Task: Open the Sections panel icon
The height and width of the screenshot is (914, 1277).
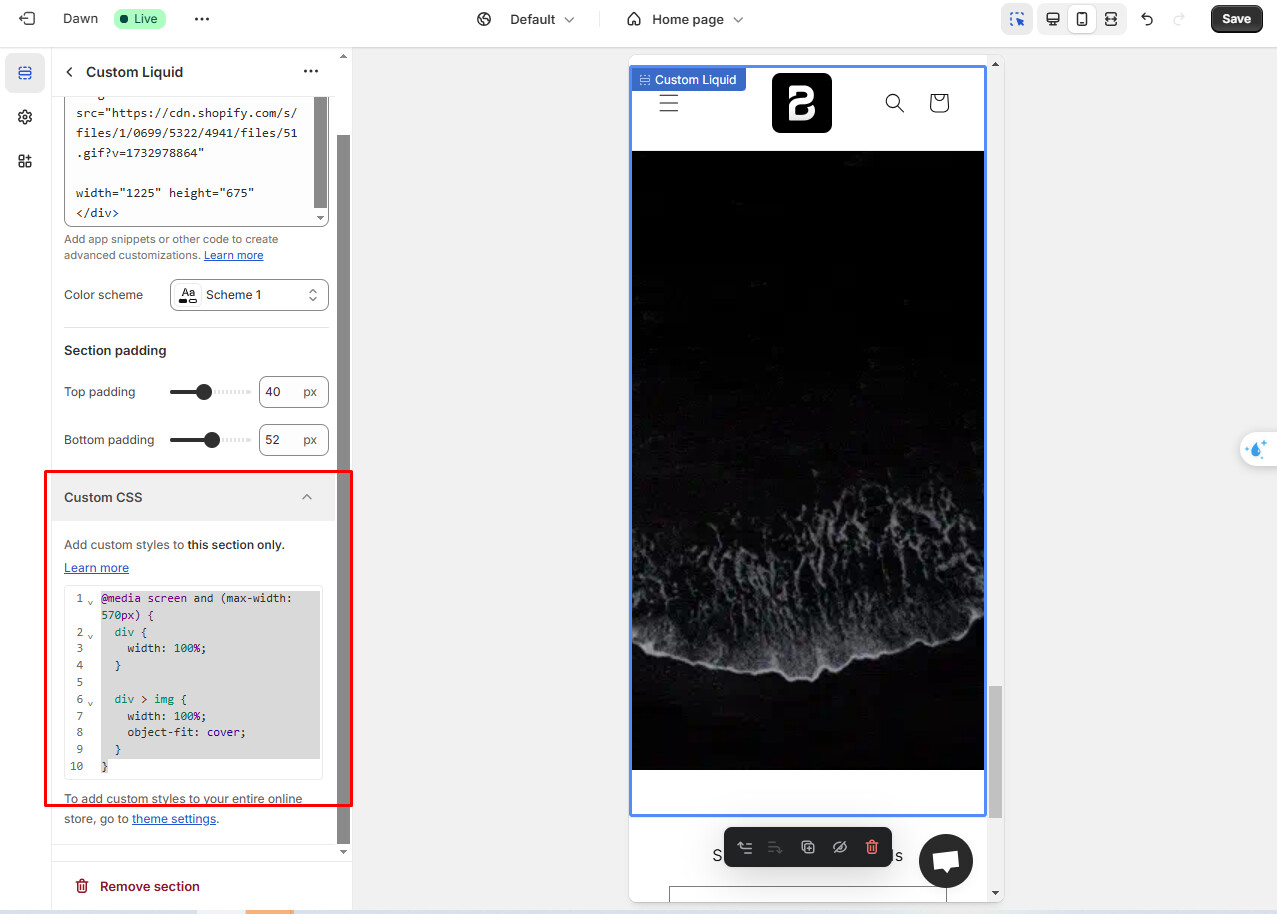Action: pyautogui.click(x=25, y=73)
